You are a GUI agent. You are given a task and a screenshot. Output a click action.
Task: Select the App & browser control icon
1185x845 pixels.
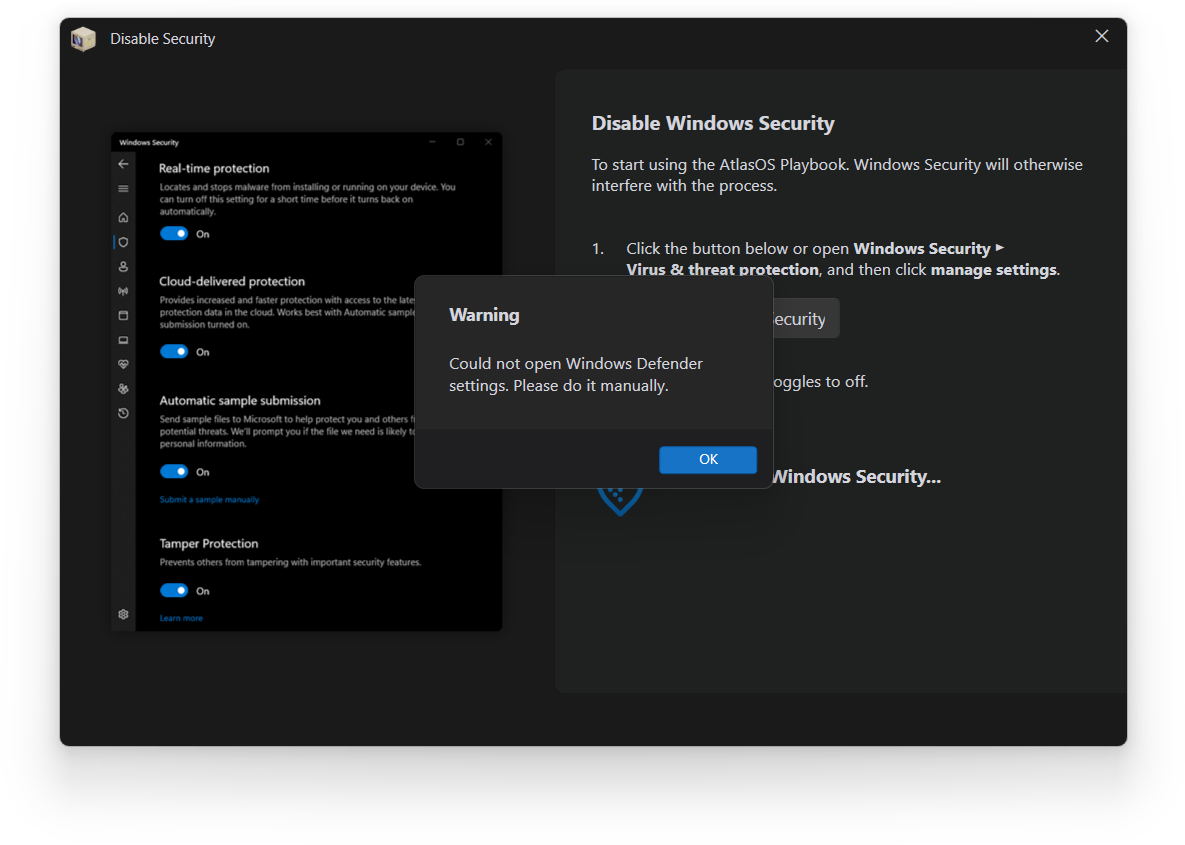pyautogui.click(x=122, y=315)
